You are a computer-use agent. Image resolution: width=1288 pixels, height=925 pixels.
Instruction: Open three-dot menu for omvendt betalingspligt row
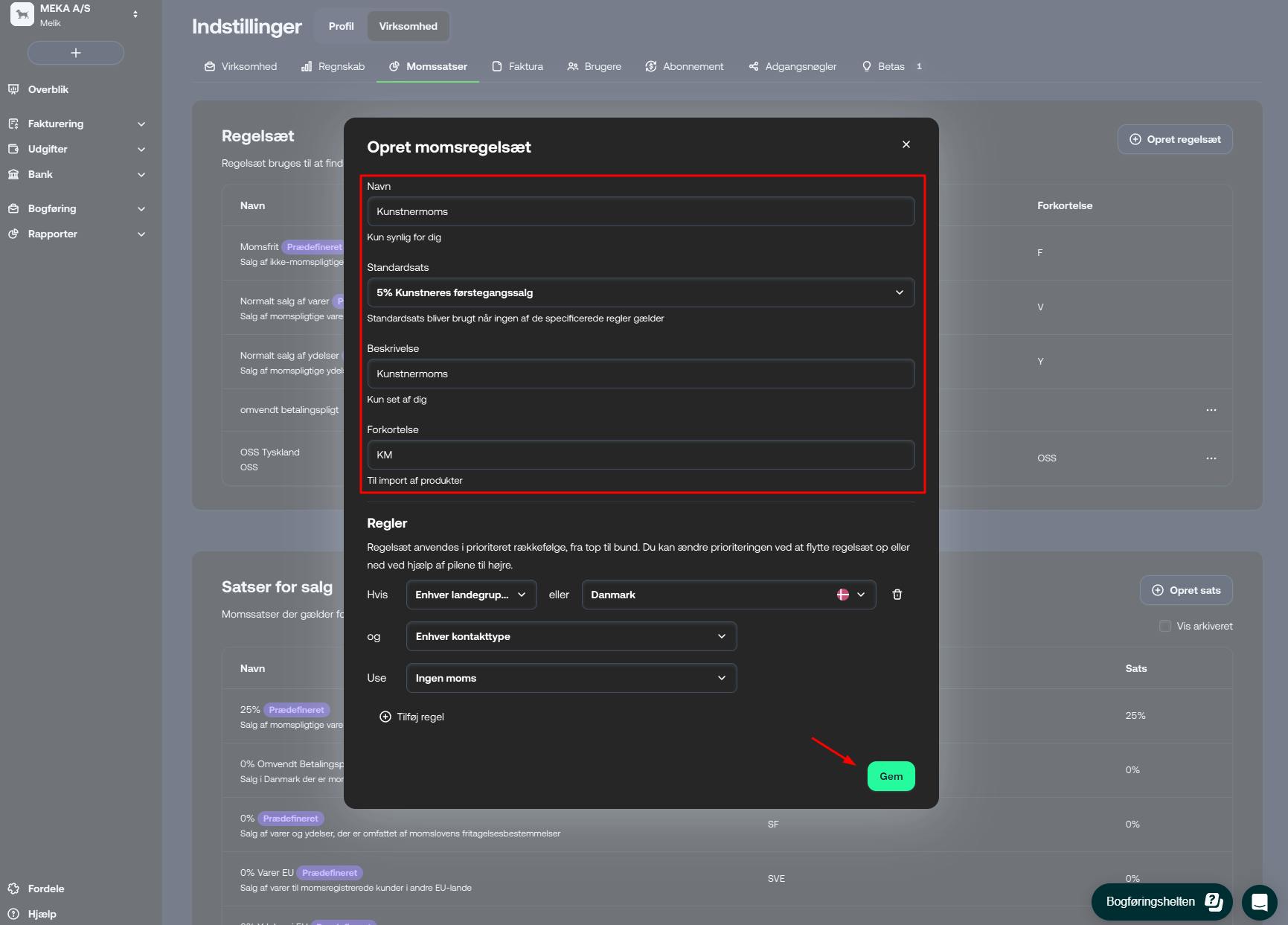click(x=1211, y=410)
